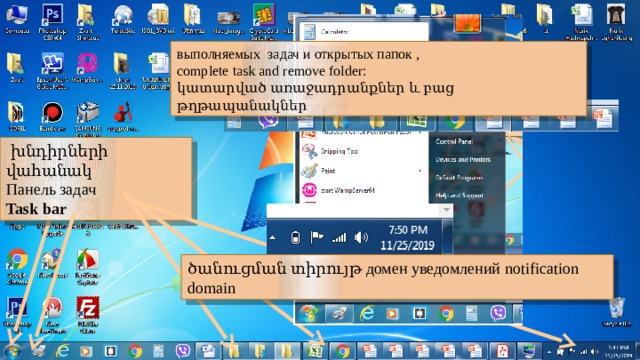Click the clock in the main taskbar

tap(618, 351)
